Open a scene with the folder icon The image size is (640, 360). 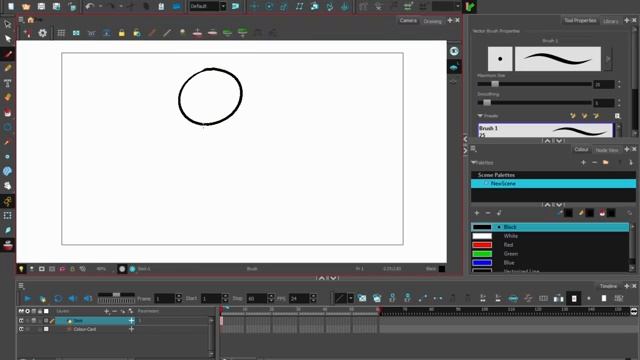pos(26,6)
